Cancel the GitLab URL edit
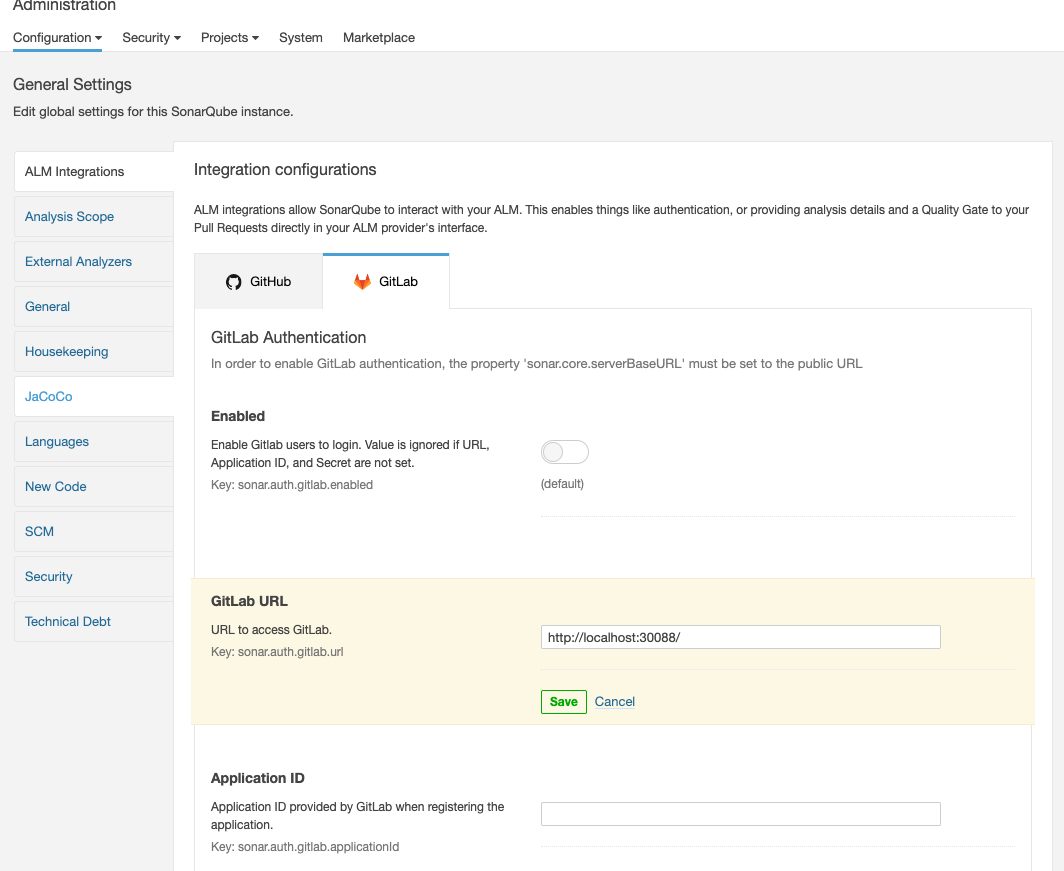1064x871 pixels. [614, 702]
